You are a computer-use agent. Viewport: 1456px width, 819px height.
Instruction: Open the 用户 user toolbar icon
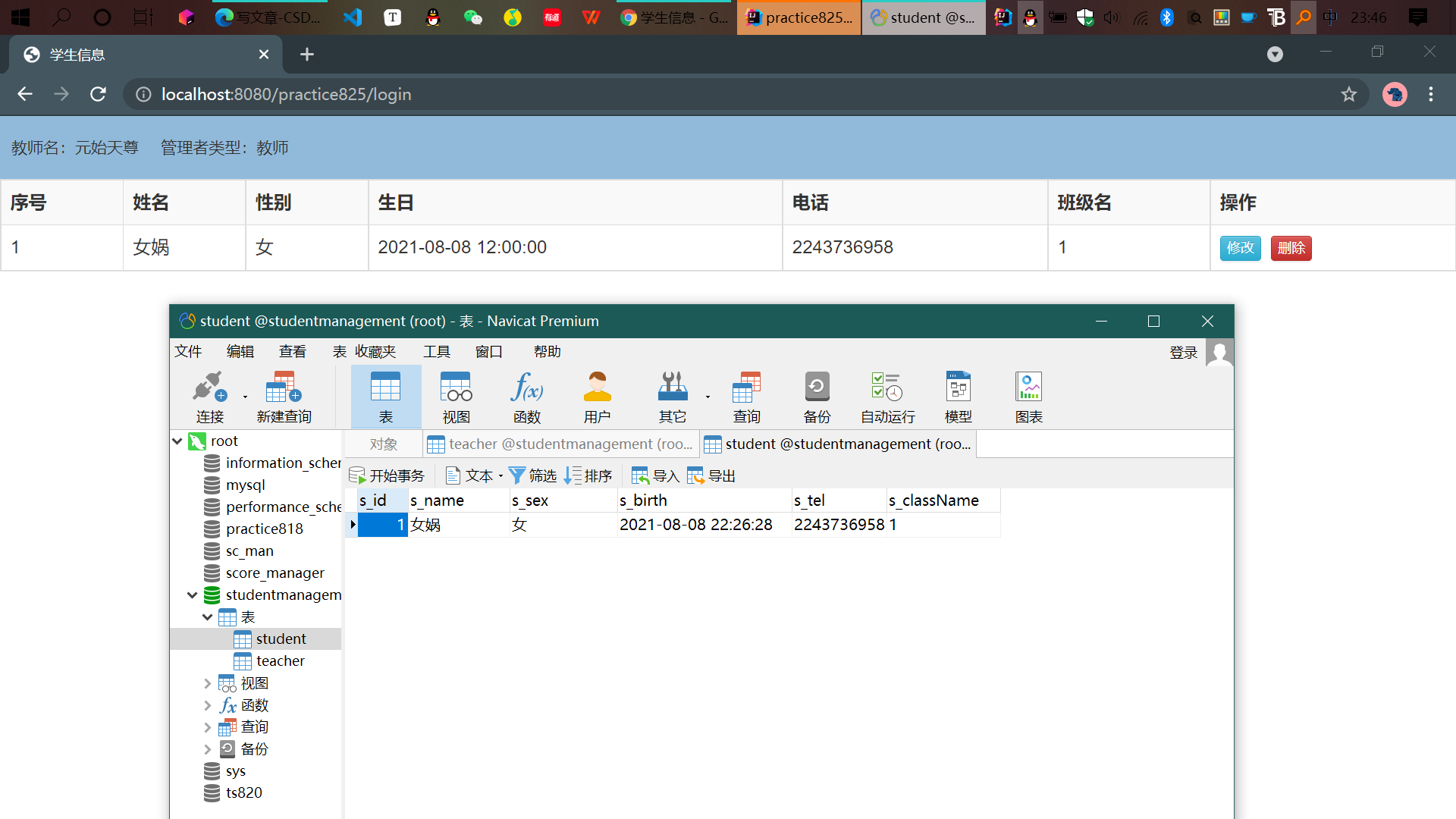[597, 397]
